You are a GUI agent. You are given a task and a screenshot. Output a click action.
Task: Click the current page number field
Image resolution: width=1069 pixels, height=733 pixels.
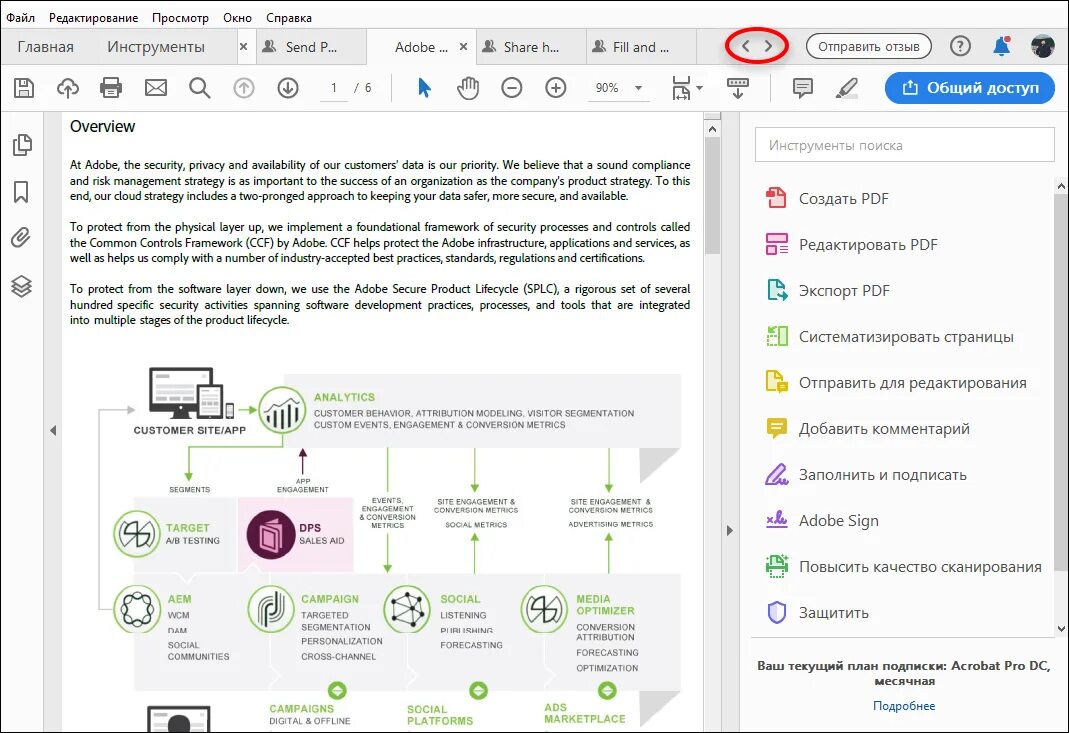click(x=333, y=87)
